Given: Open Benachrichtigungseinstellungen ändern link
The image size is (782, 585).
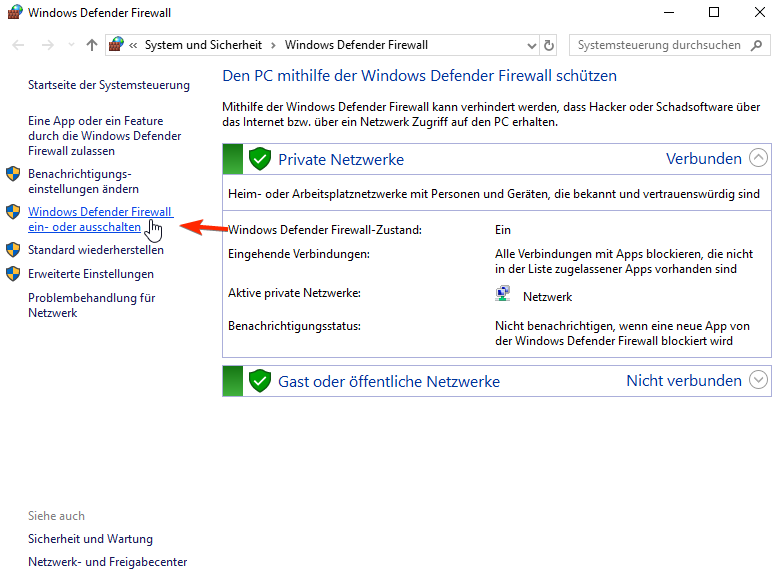Looking at the screenshot, I should [83, 182].
